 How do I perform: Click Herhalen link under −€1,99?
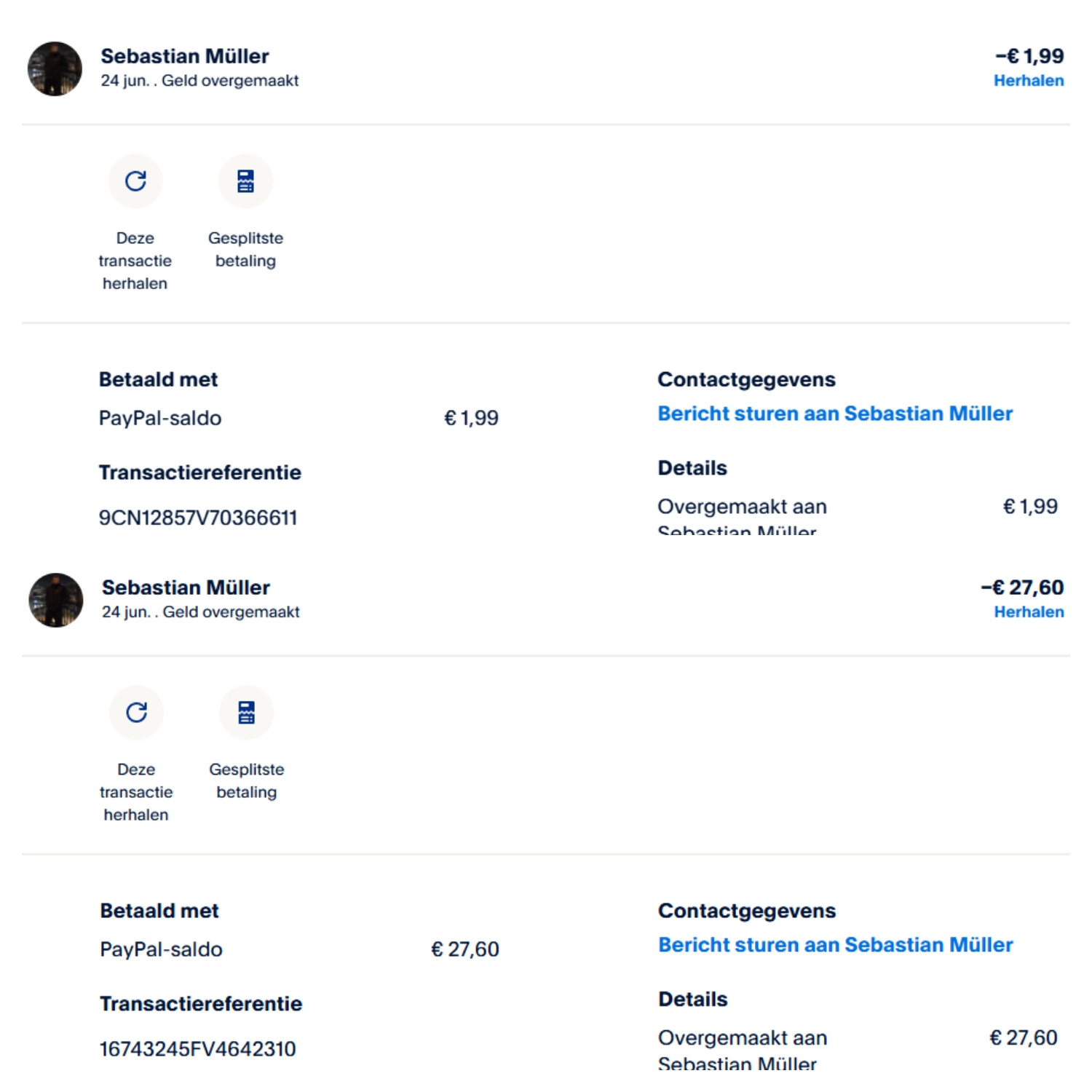pyautogui.click(x=1029, y=81)
